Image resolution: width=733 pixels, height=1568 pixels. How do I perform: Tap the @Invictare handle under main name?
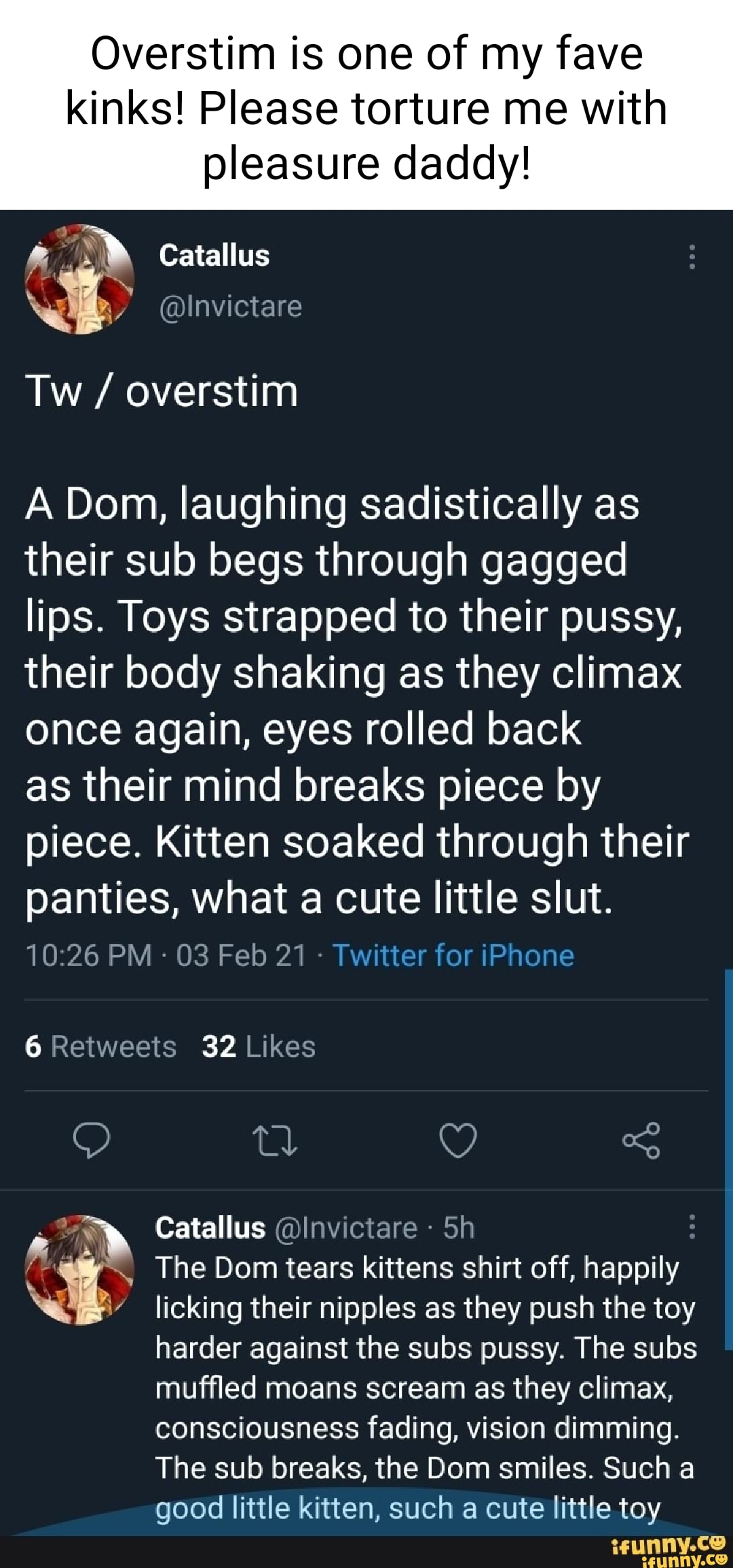(x=230, y=306)
